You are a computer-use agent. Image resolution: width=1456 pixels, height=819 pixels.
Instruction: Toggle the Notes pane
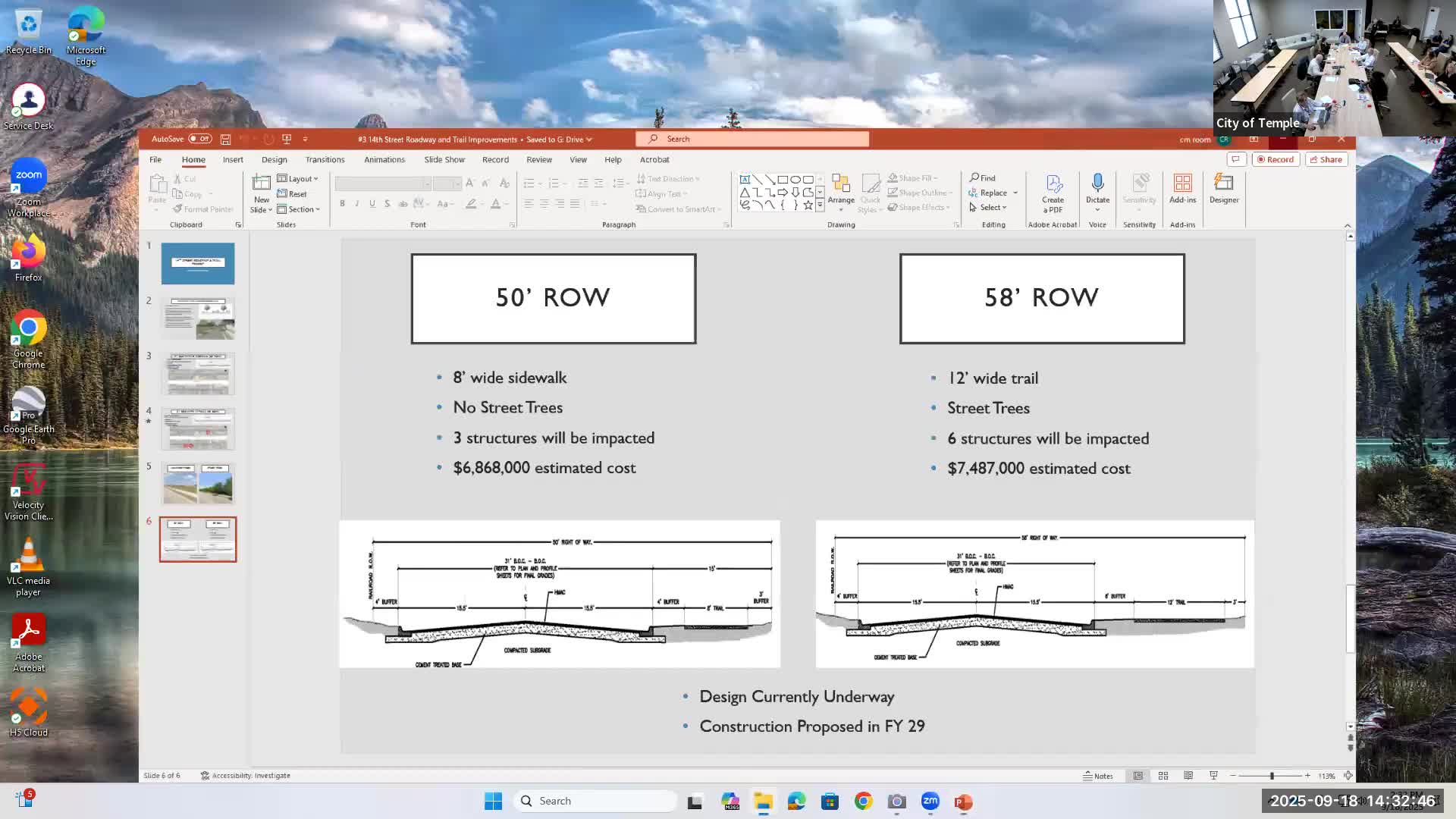coord(1098,776)
